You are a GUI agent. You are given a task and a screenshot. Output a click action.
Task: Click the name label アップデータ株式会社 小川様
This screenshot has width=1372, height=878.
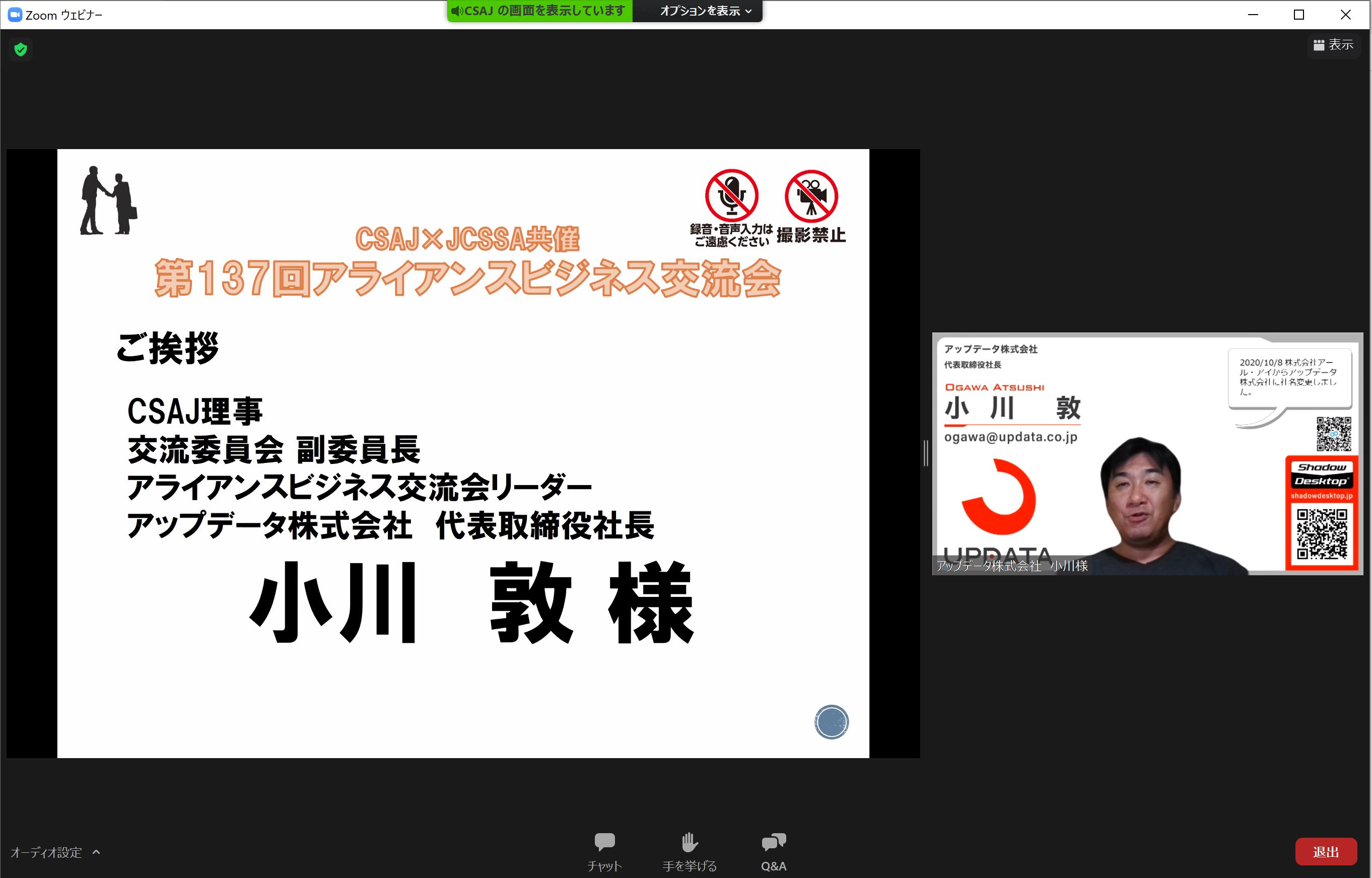[1012, 566]
